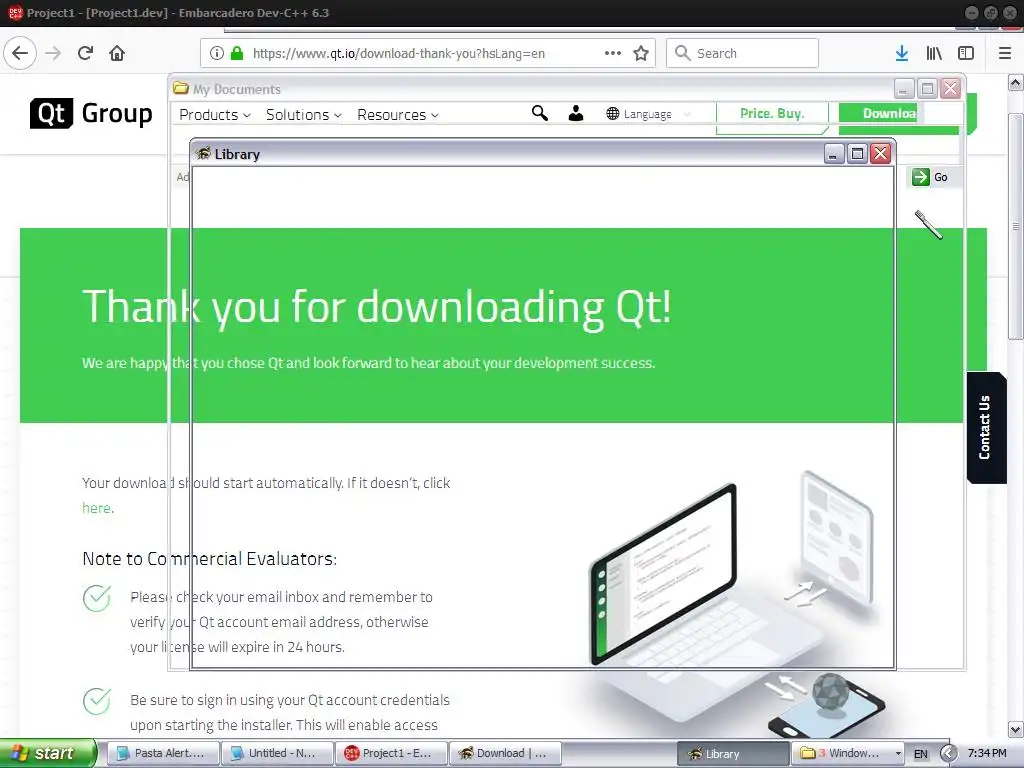Switch to Untitled - Notepad taskbar item
The height and width of the screenshot is (768, 1024).
tap(277, 753)
